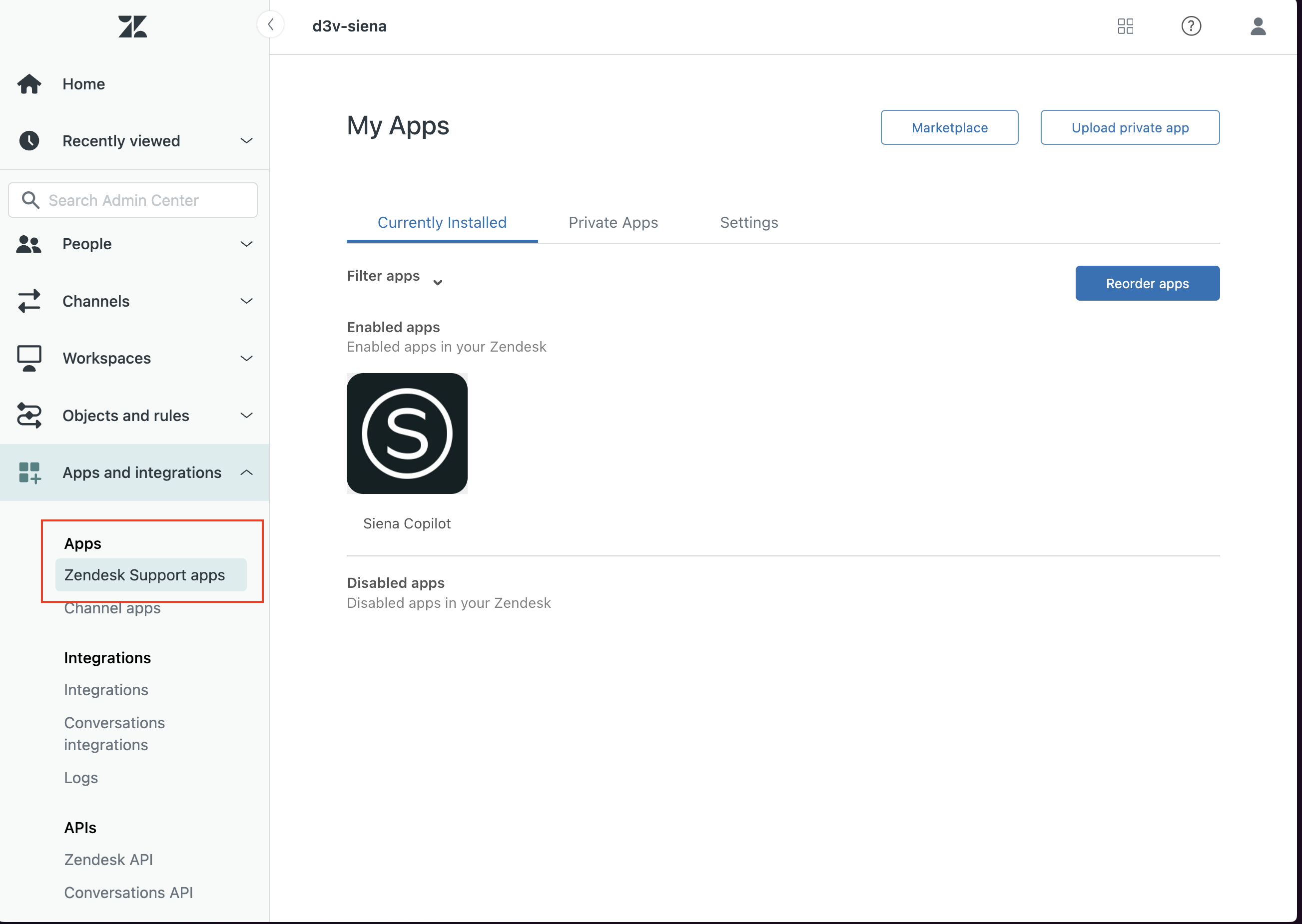Click the search magnifier icon

(30, 200)
